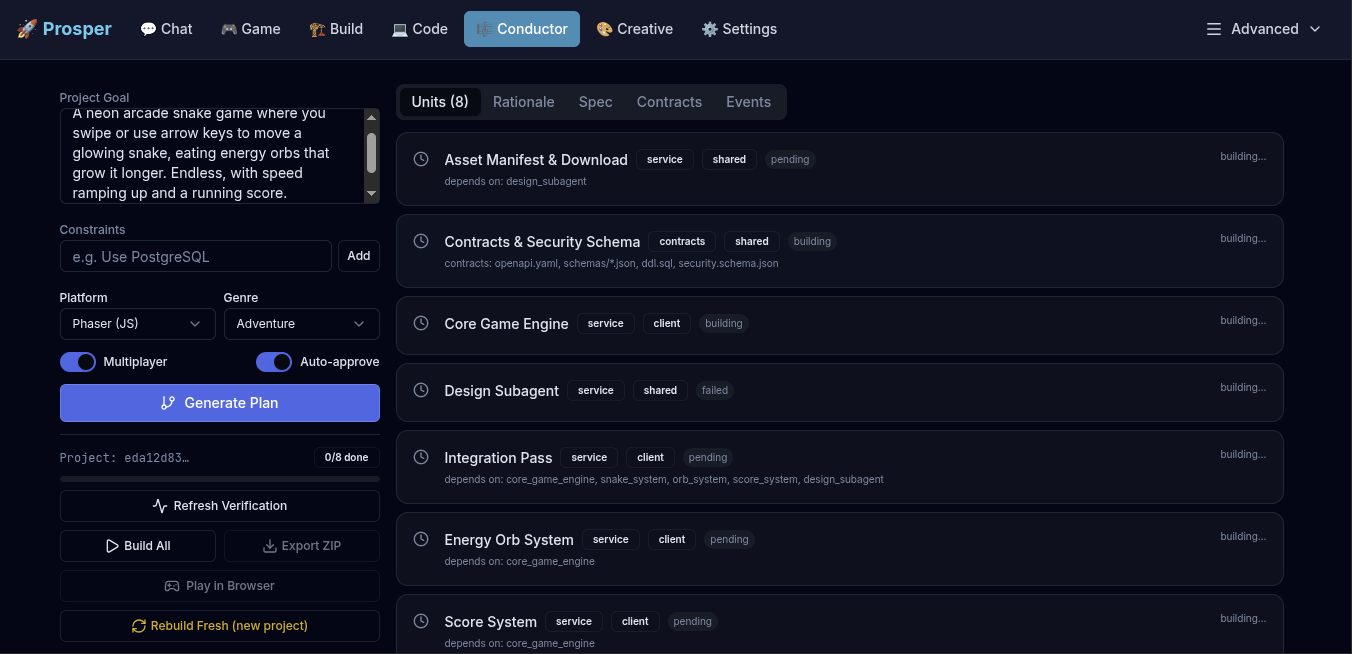Click the failed status on Design Subagent
The height and width of the screenshot is (654, 1352).
[x=715, y=390]
